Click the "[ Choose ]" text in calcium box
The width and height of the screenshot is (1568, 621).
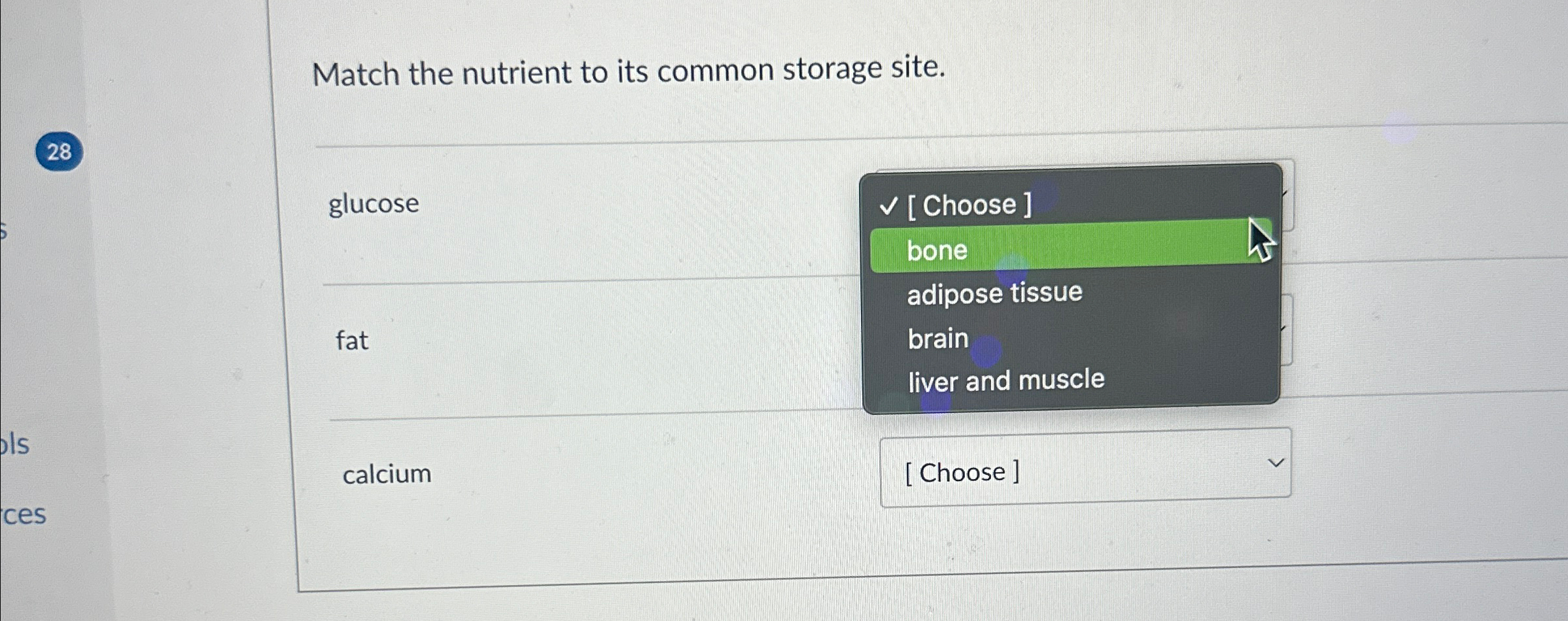click(x=960, y=471)
